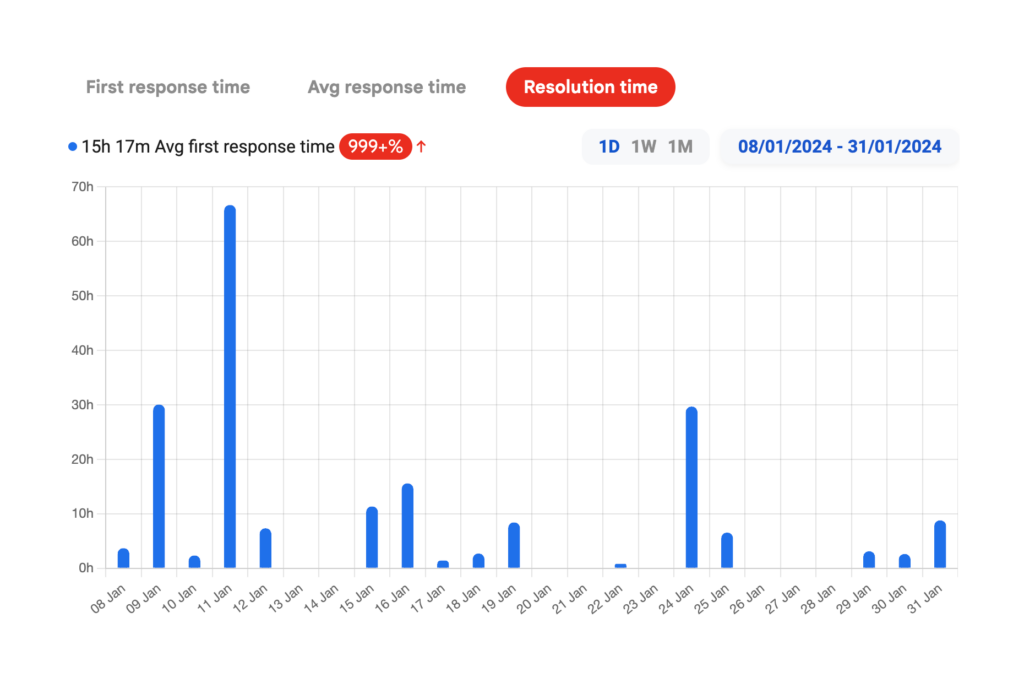Click the 17 Jan bar
The width and height of the screenshot is (1024, 683).
point(443,564)
